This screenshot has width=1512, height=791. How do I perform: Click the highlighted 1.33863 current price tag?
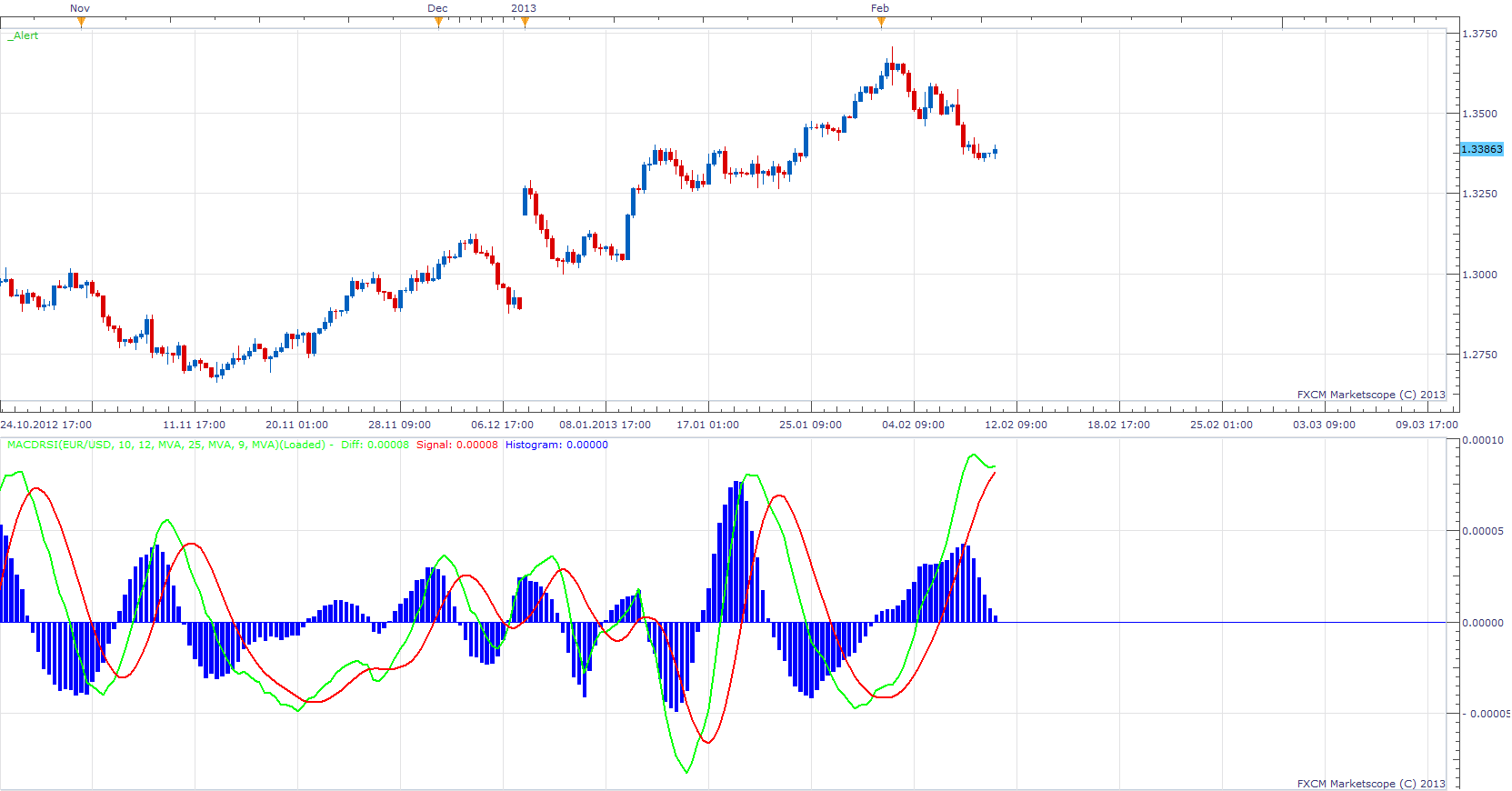[x=1482, y=149]
